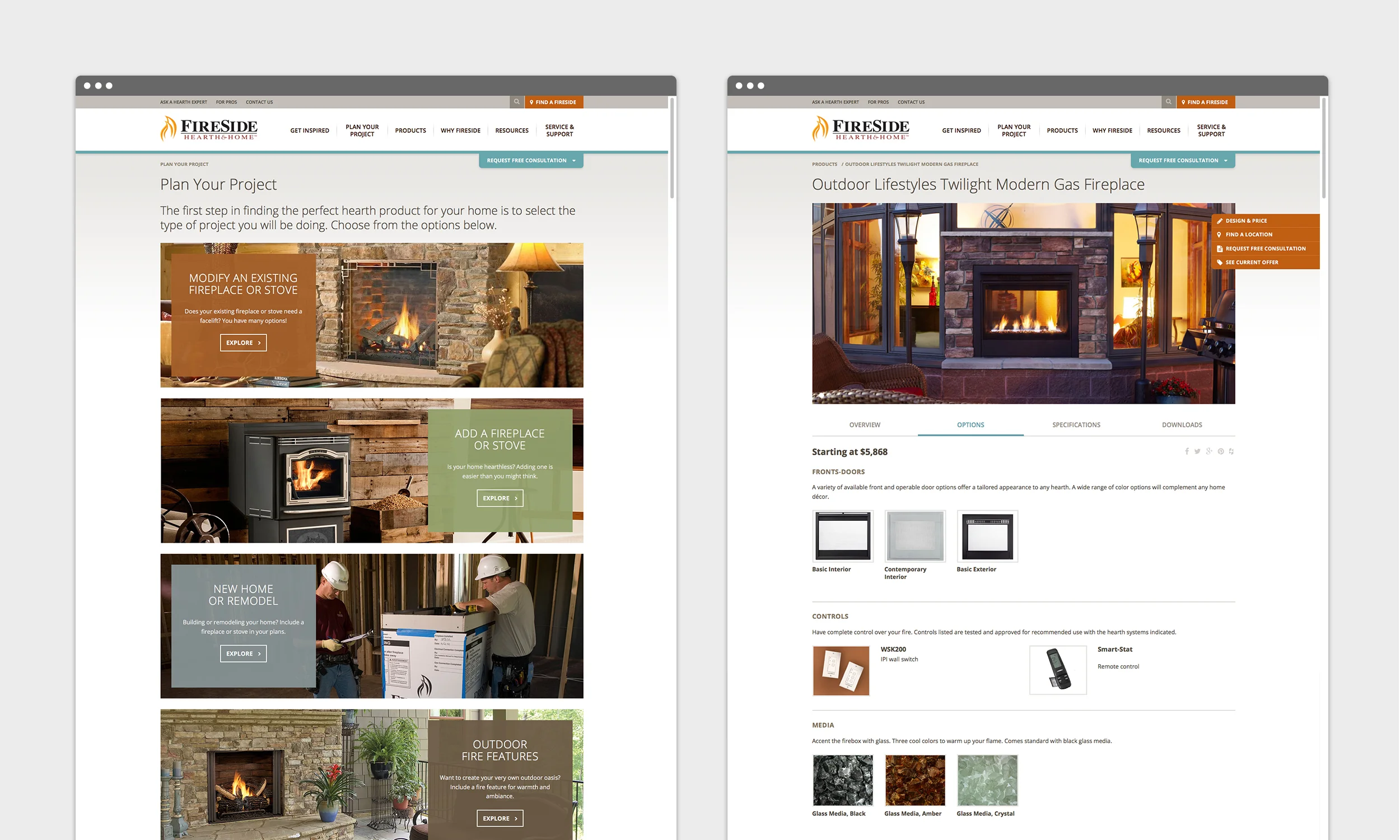Select the Glass Media, Amber swatch
The image size is (1400, 840).
[916, 781]
